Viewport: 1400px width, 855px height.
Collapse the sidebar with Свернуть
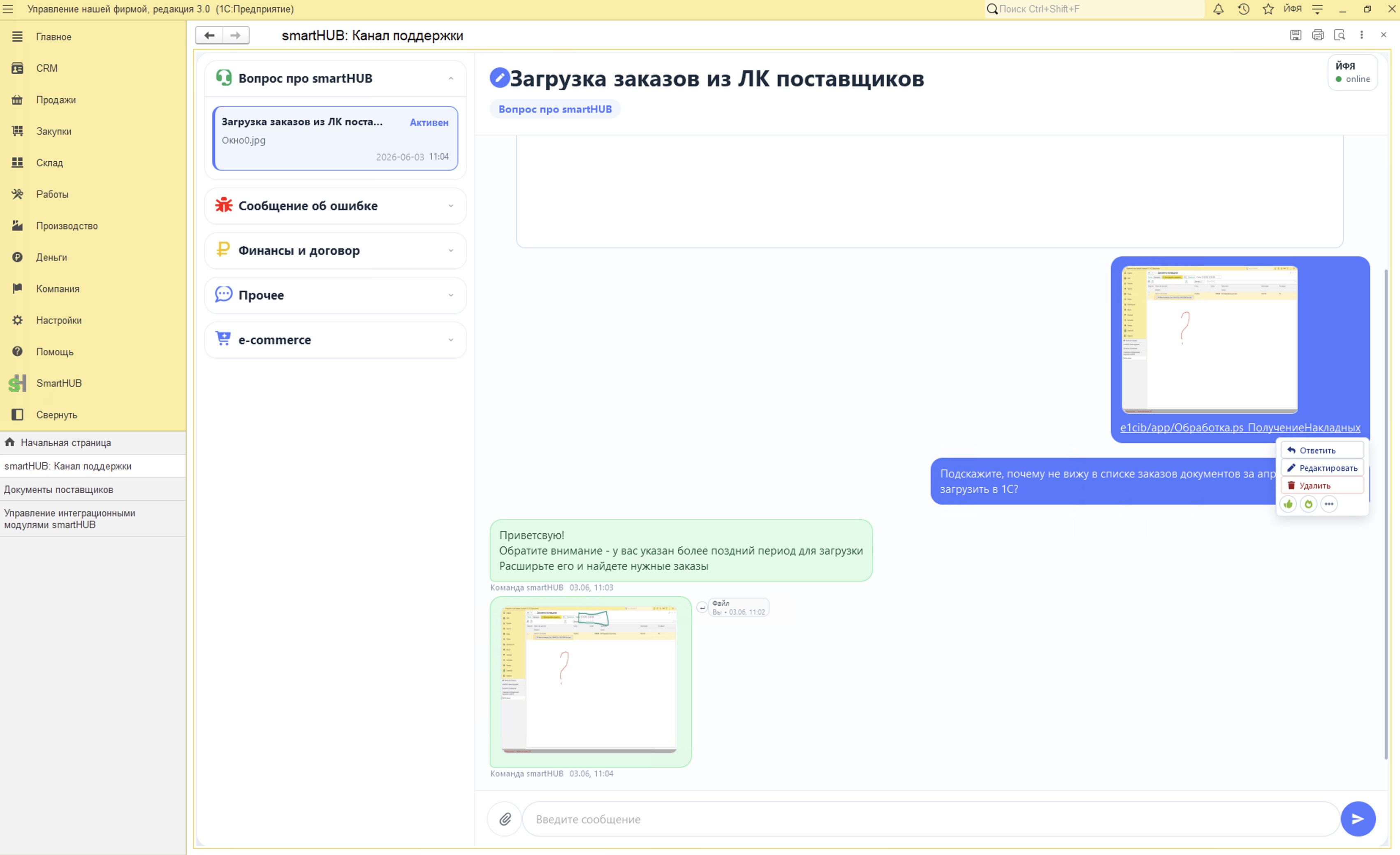pos(93,415)
